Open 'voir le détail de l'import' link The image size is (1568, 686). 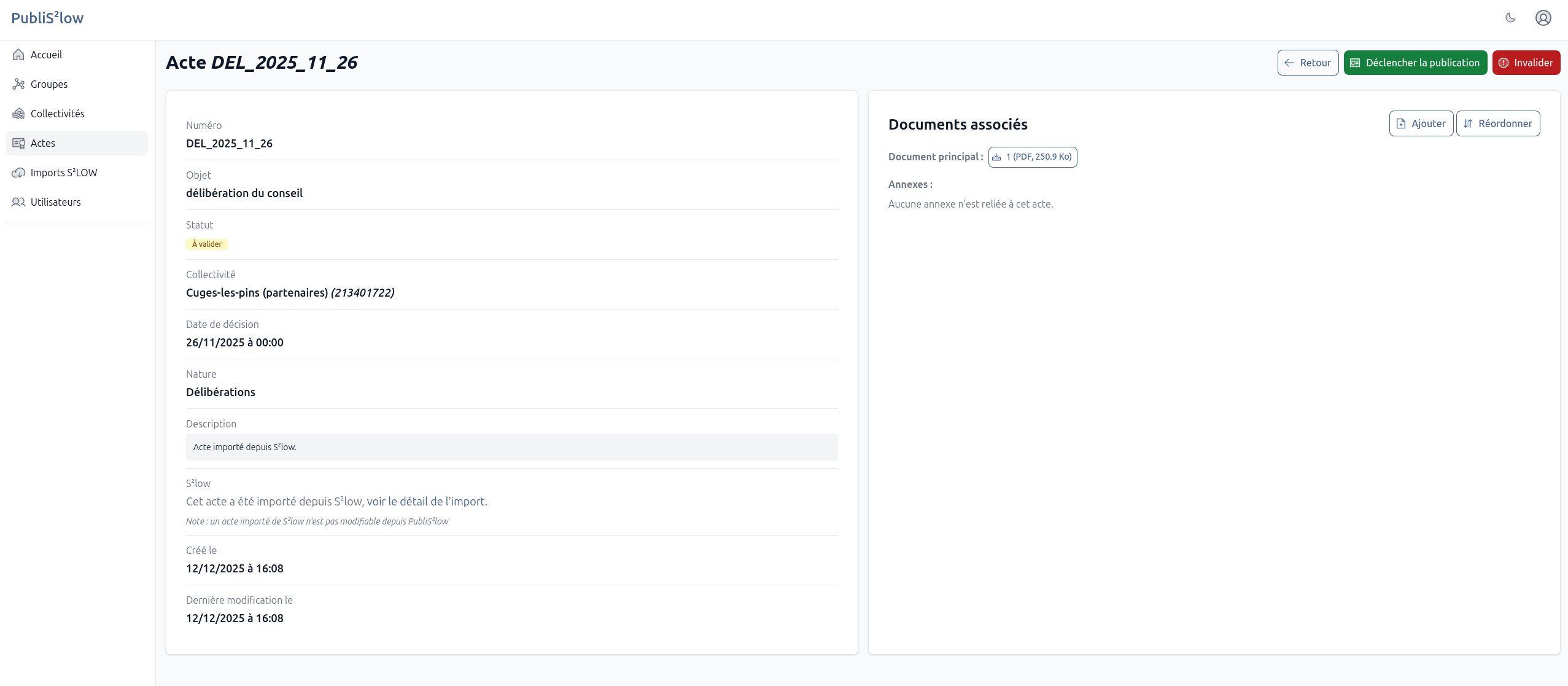[x=427, y=501]
